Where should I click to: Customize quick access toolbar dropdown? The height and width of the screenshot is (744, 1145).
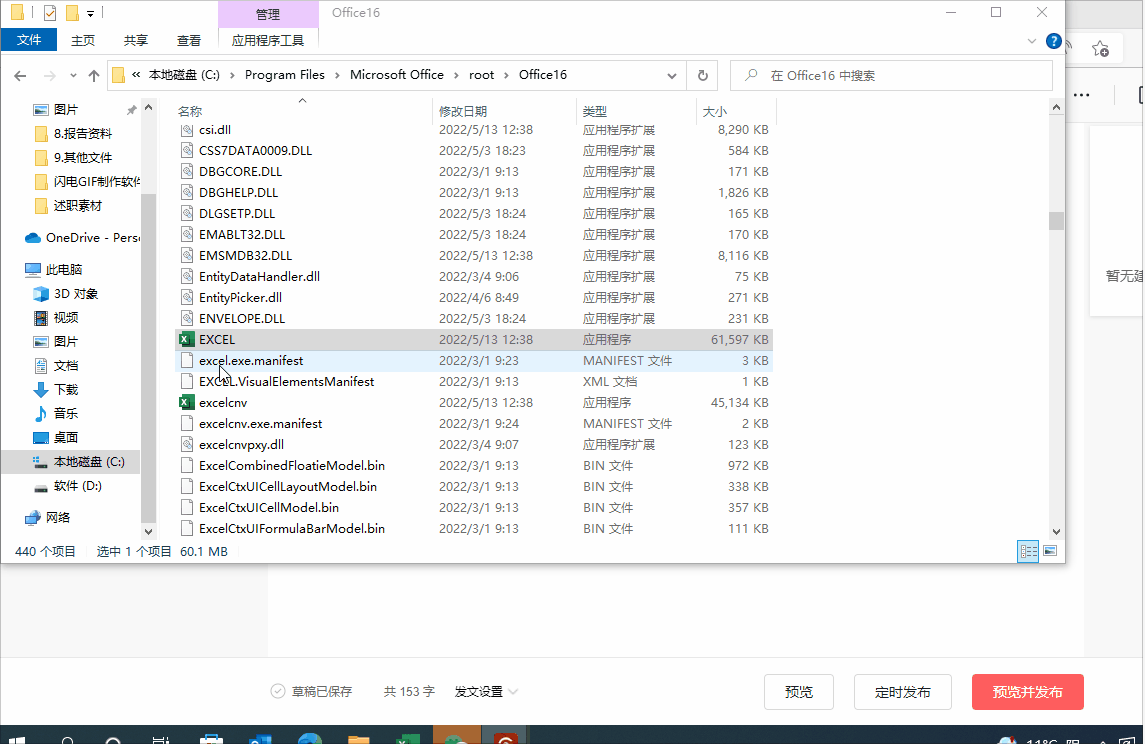(91, 13)
